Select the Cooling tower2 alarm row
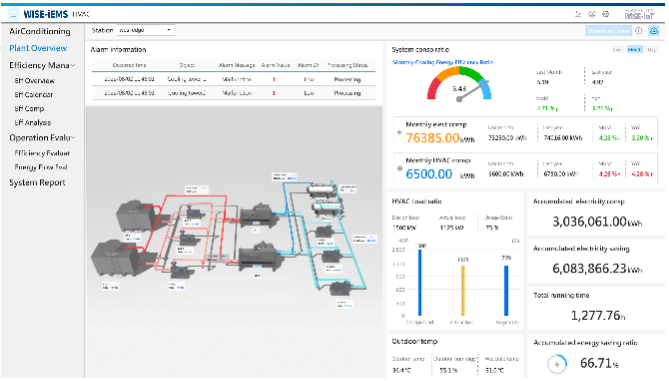This screenshot has width=669, height=381. click(x=233, y=93)
